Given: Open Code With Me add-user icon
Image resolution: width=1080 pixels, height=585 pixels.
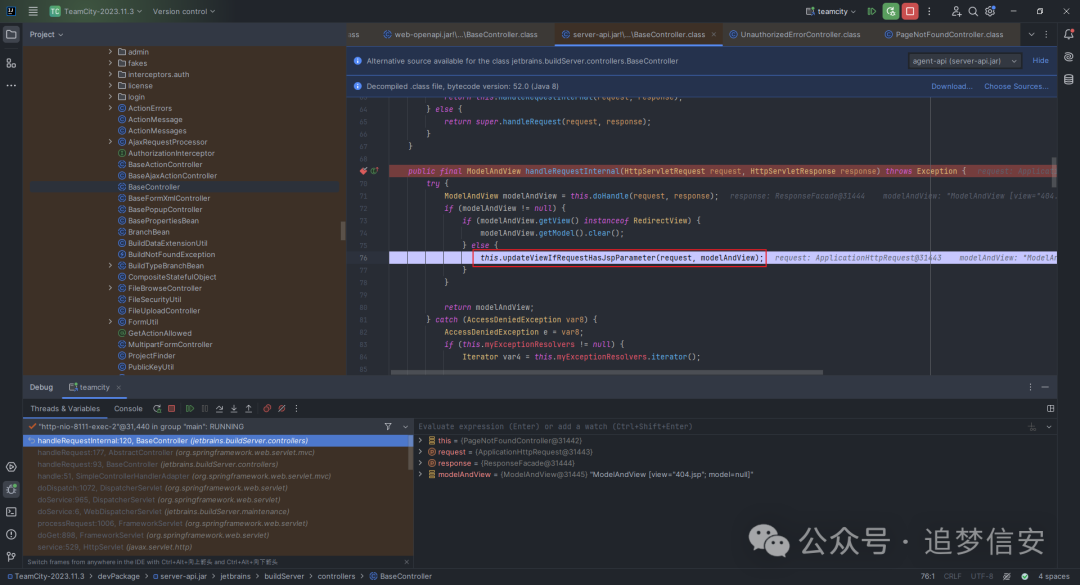Looking at the screenshot, I should [x=956, y=11].
